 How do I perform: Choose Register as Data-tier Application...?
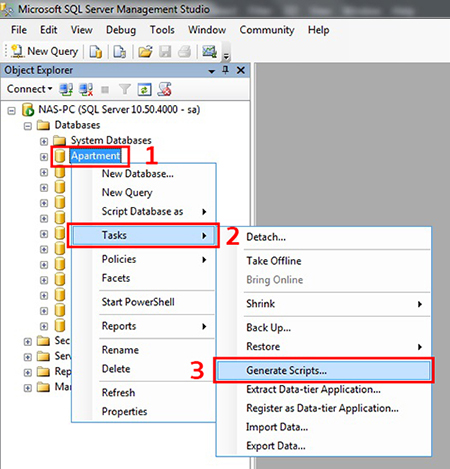pos(324,408)
